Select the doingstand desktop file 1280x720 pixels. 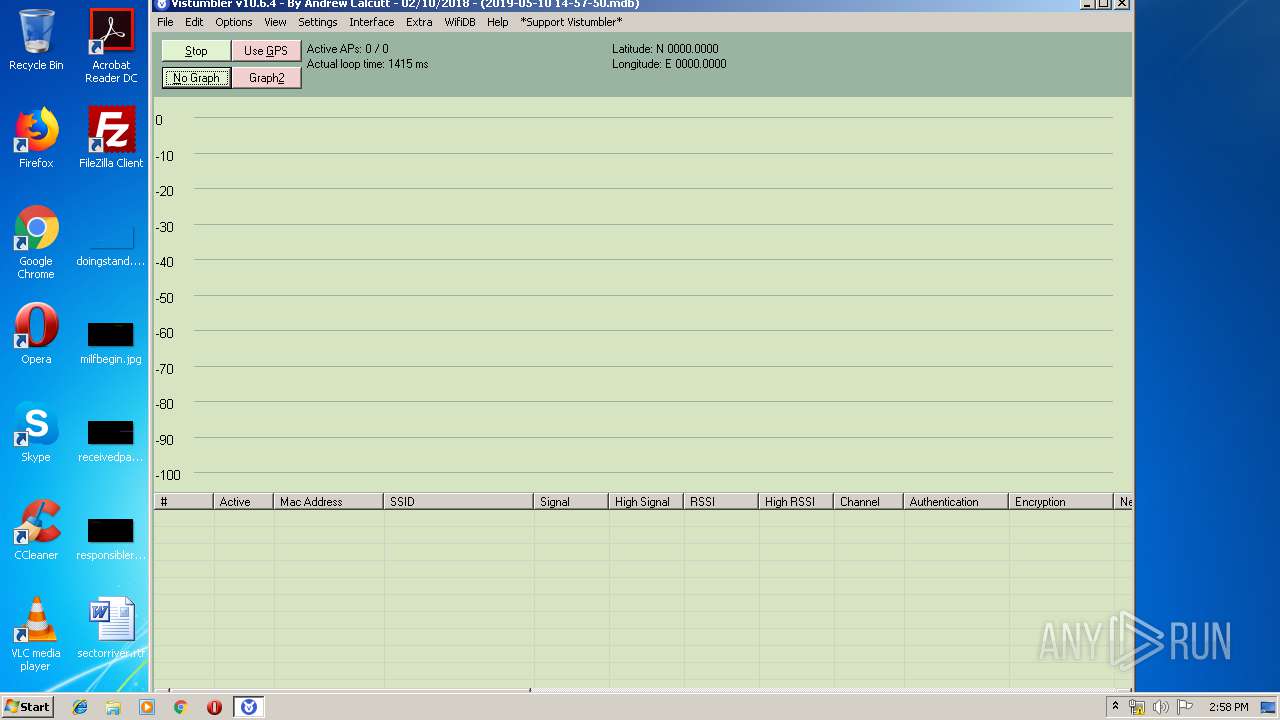(111, 246)
